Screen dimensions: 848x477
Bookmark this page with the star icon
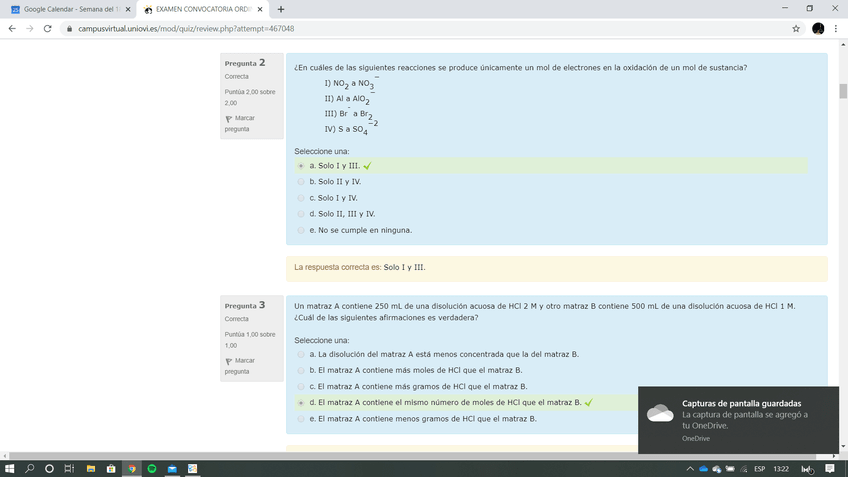796,29
